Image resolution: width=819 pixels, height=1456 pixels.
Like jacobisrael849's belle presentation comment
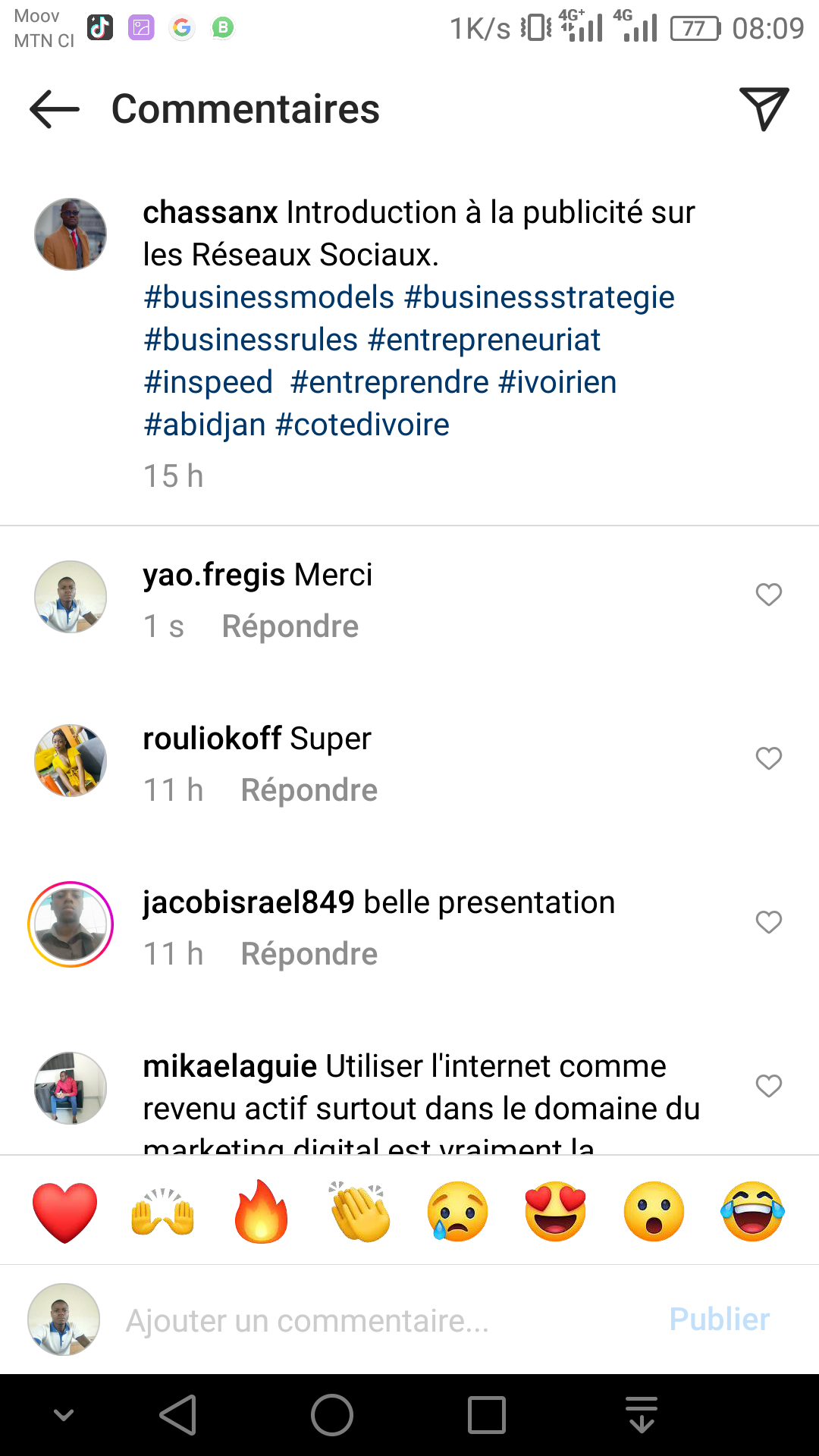coord(768,922)
